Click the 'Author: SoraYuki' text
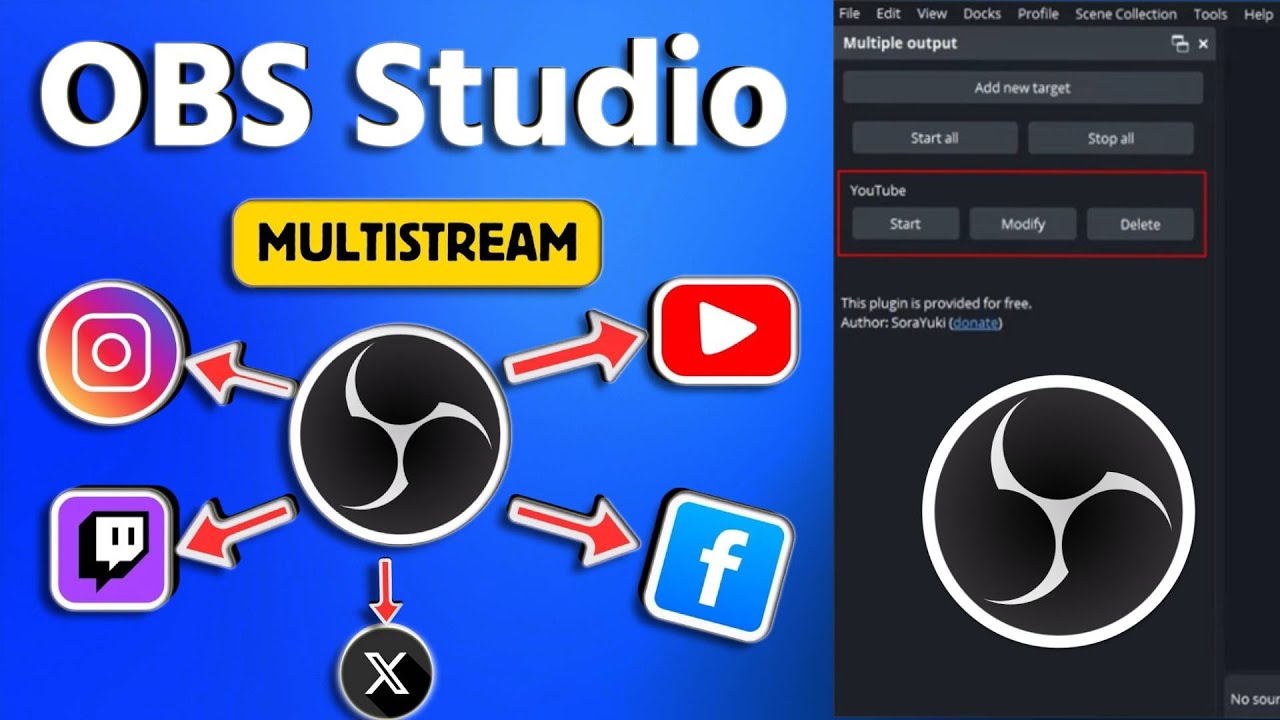 click(x=893, y=323)
